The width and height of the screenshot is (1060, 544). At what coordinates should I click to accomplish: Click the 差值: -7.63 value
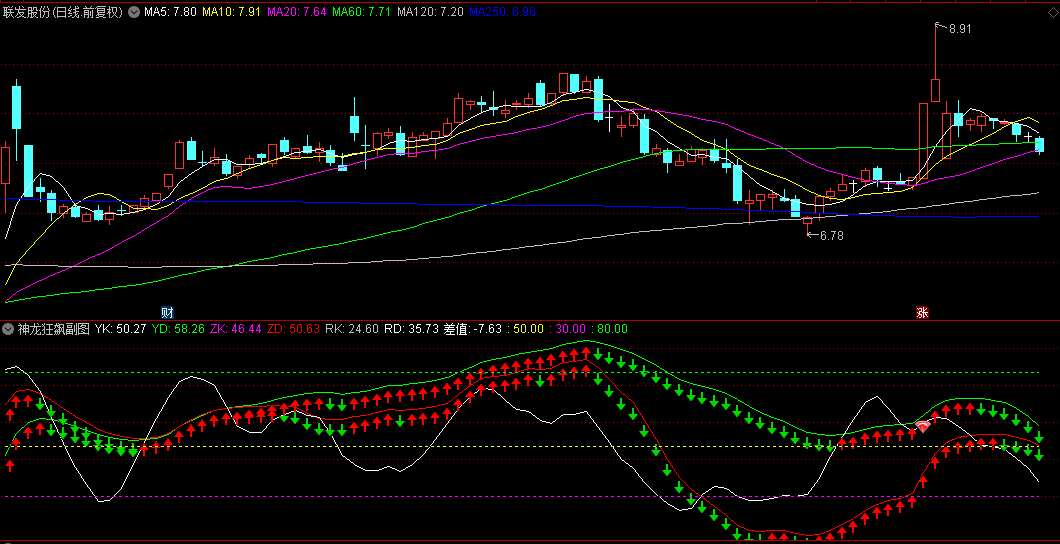[473, 329]
